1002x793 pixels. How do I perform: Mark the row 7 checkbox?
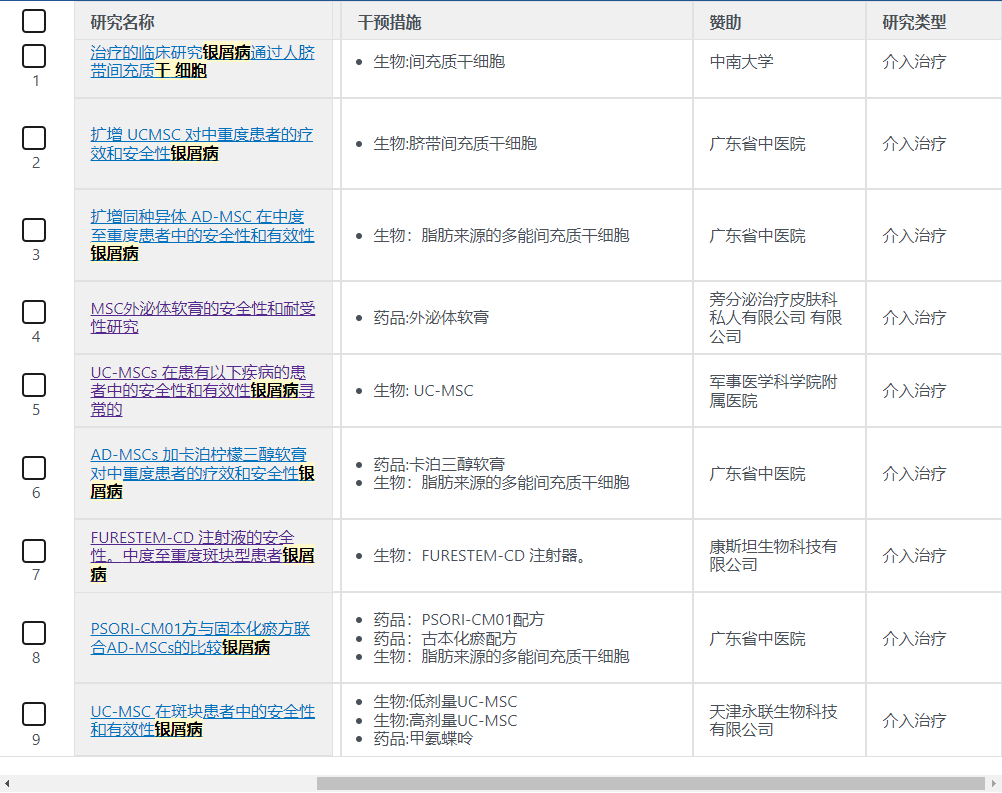[34, 551]
